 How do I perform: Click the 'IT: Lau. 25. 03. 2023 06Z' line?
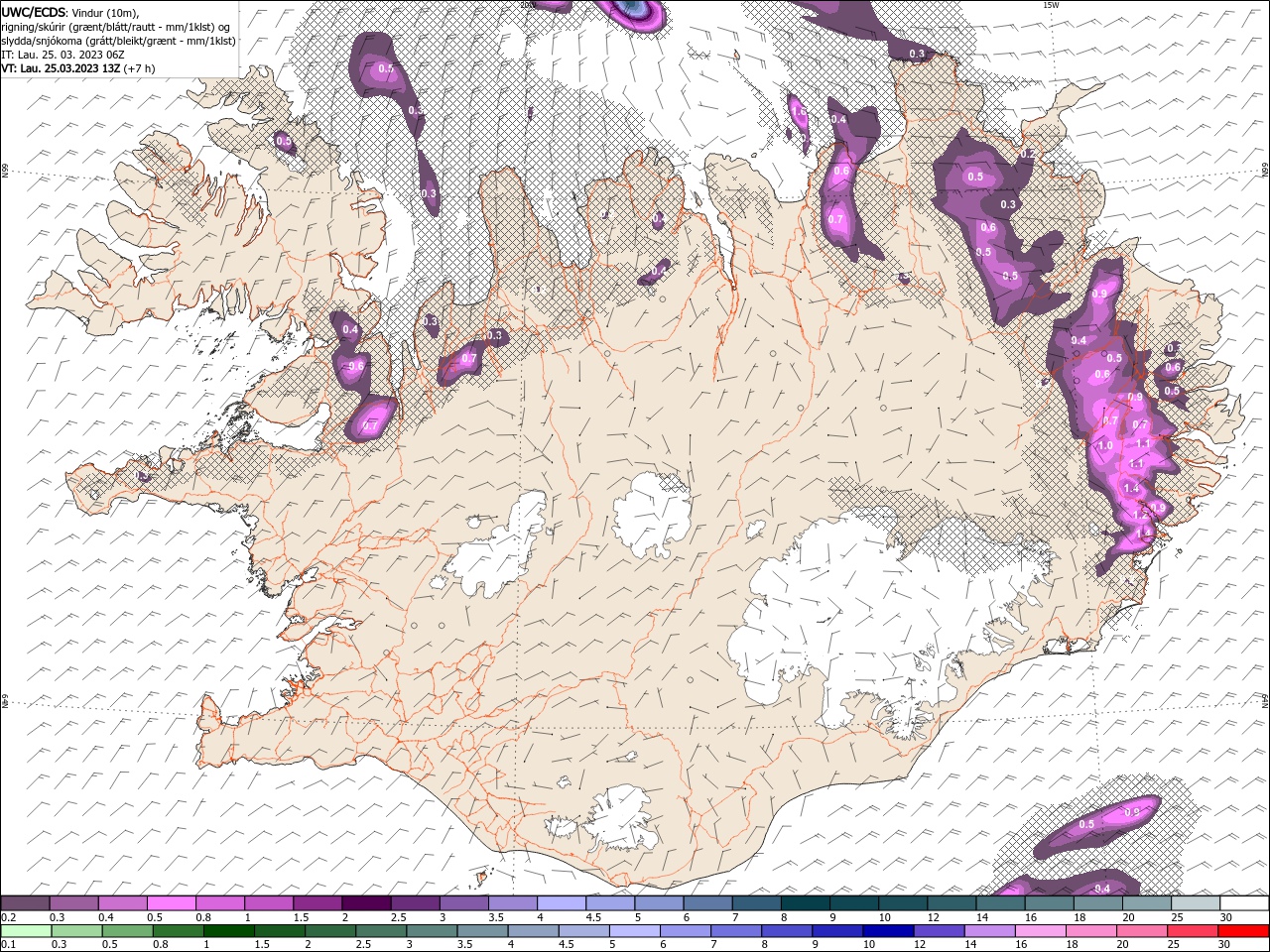tap(61, 55)
